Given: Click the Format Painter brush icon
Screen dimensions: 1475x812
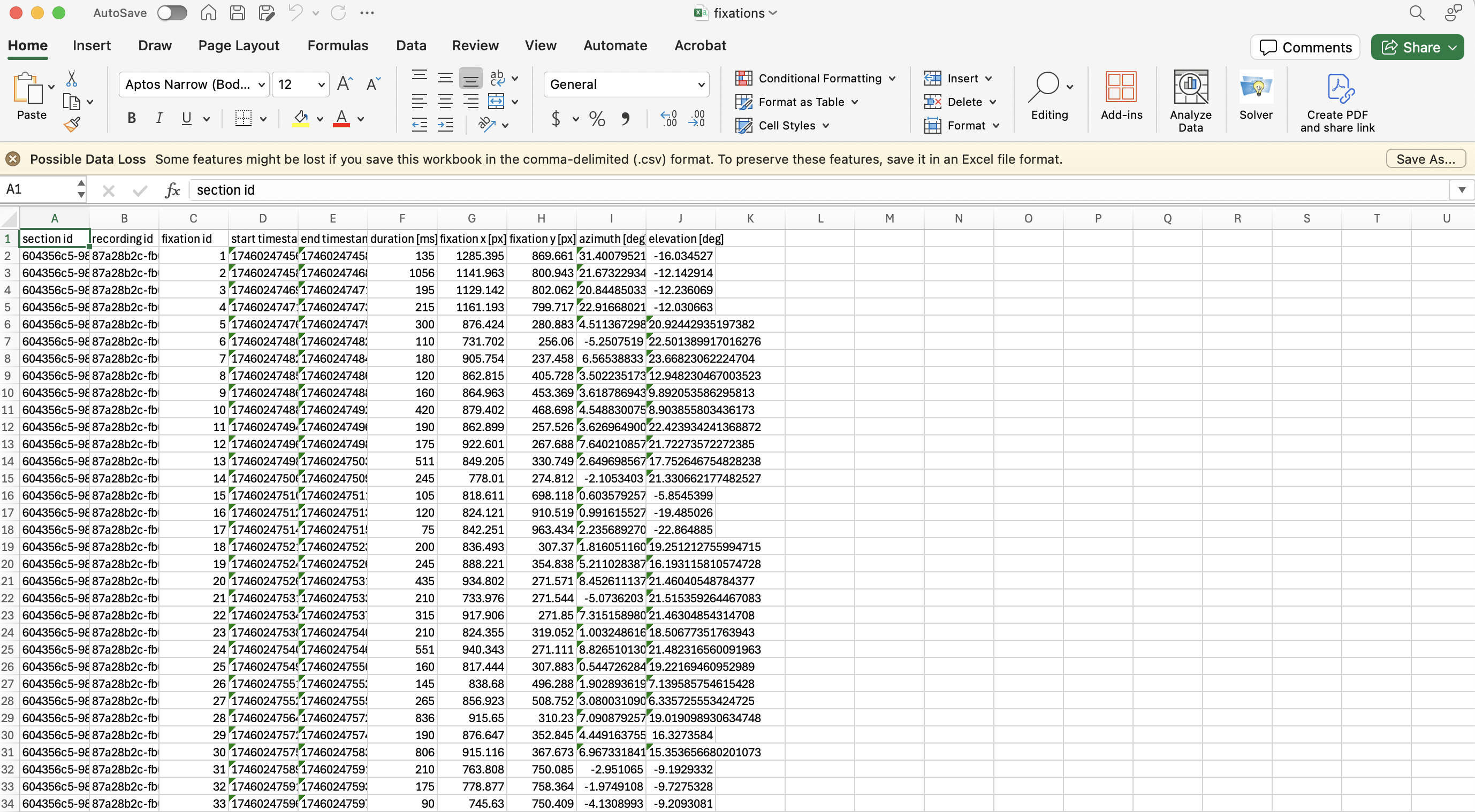Looking at the screenshot, I should coord(72,124).
